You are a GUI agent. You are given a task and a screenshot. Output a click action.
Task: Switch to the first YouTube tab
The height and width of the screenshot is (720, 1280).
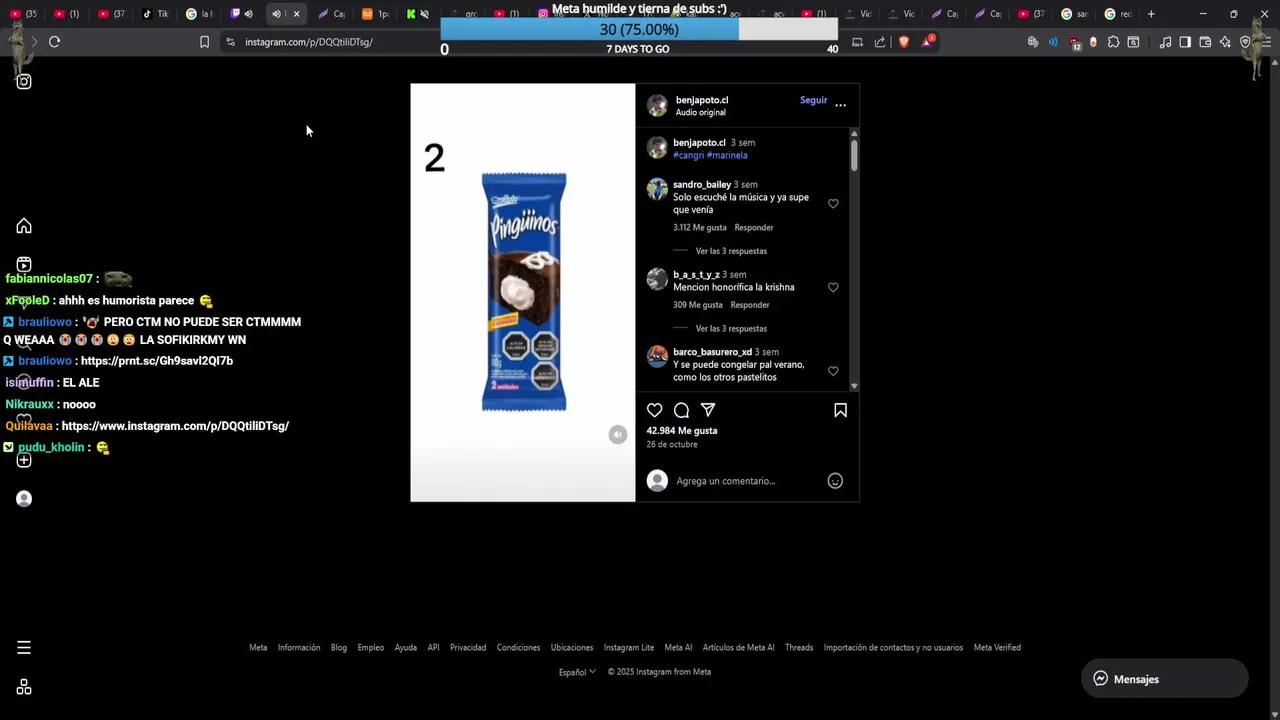pyautogui.click(x=23, y=14)
